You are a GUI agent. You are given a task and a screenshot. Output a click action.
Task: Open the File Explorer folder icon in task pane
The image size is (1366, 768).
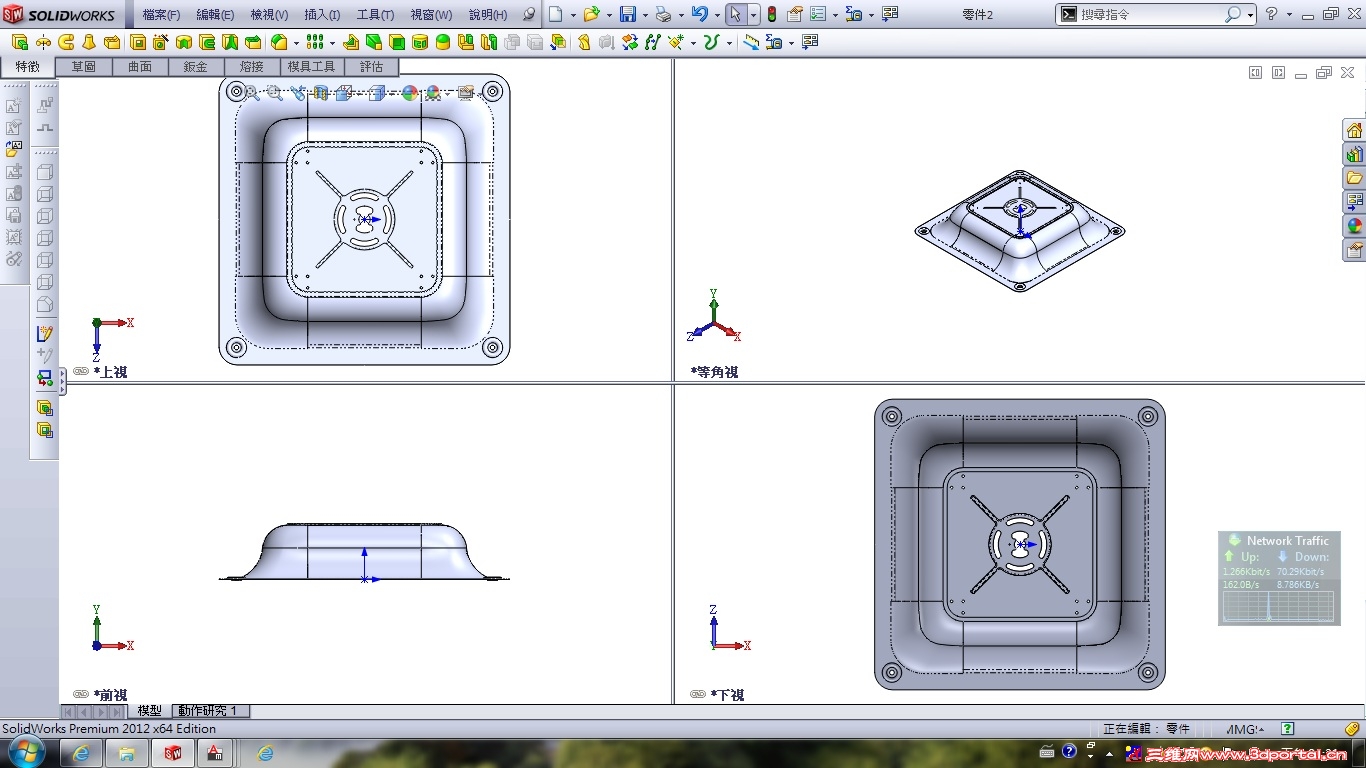(1354, 178)
